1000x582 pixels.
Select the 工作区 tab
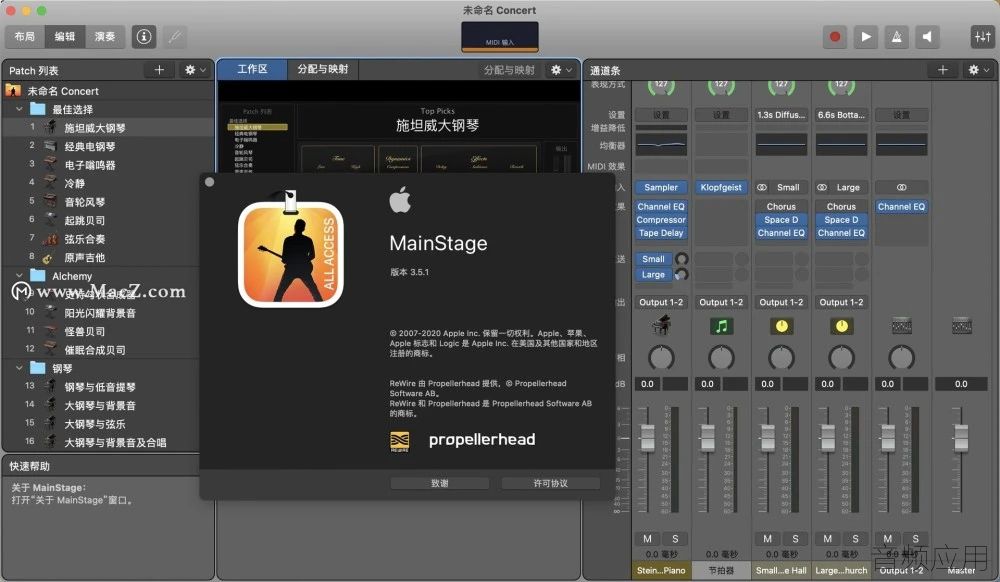253,69
